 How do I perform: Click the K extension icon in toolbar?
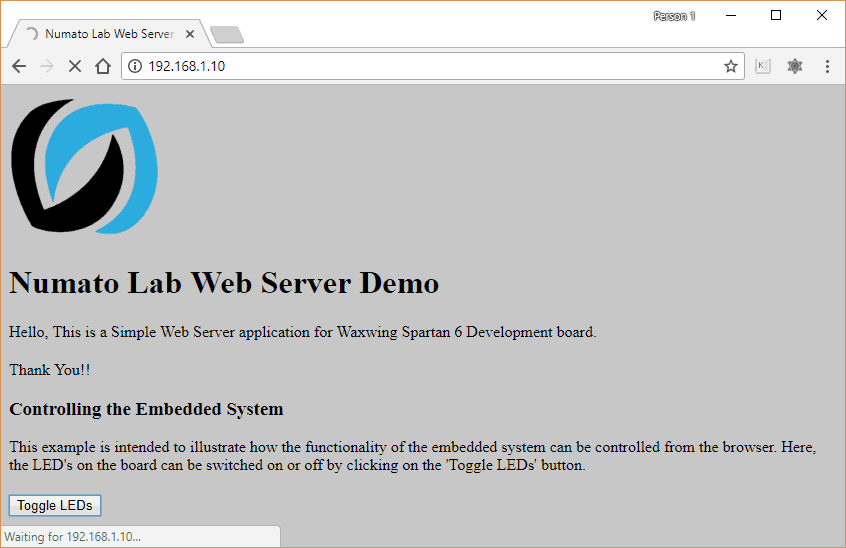763,66
